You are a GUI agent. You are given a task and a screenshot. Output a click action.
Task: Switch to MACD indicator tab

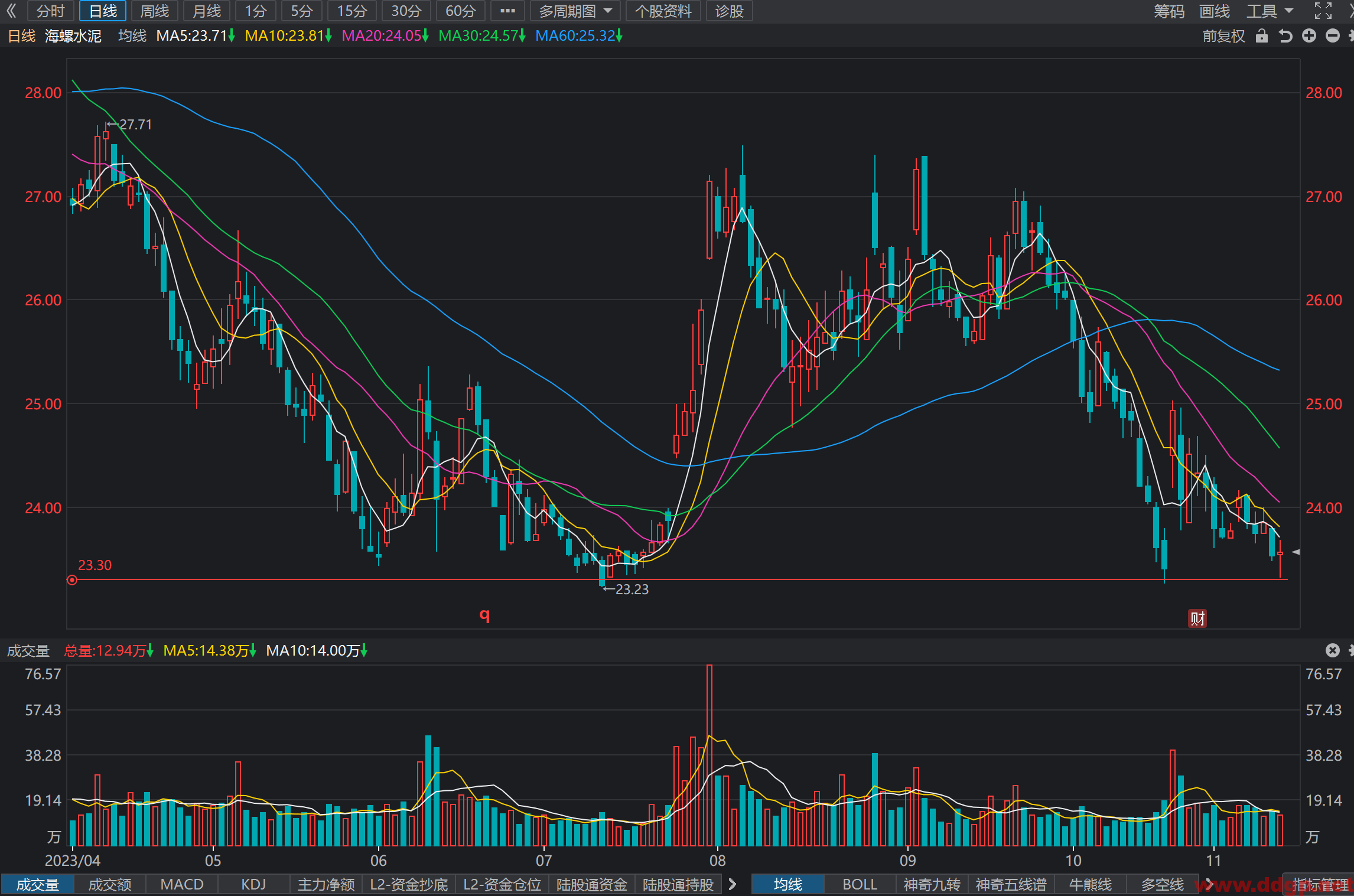[182, 884]
